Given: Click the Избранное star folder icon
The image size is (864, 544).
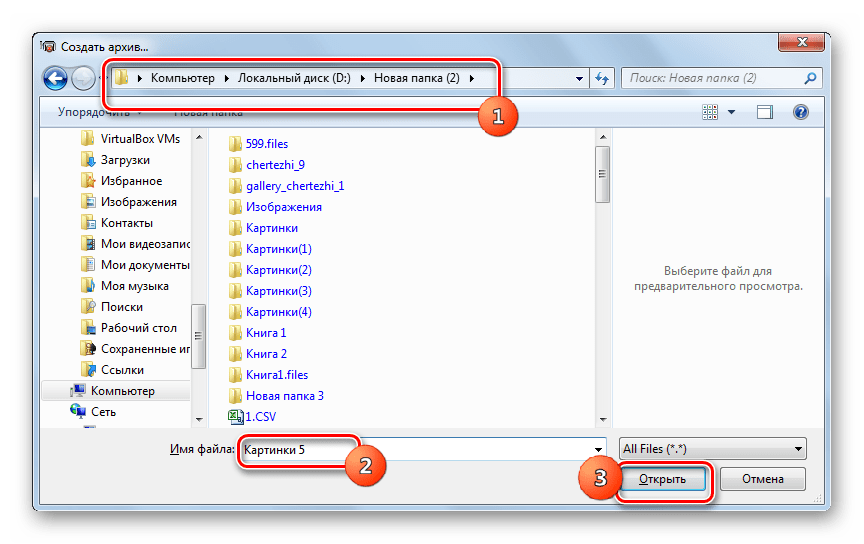Looking at the screenshot, I should point(88,181).
